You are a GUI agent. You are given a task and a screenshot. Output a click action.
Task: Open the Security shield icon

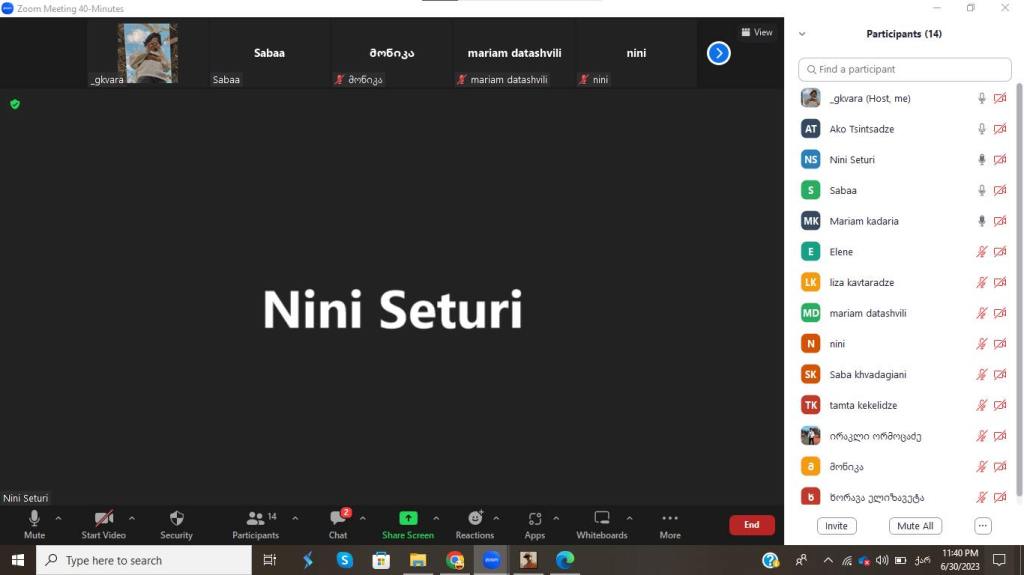(176, 518)
